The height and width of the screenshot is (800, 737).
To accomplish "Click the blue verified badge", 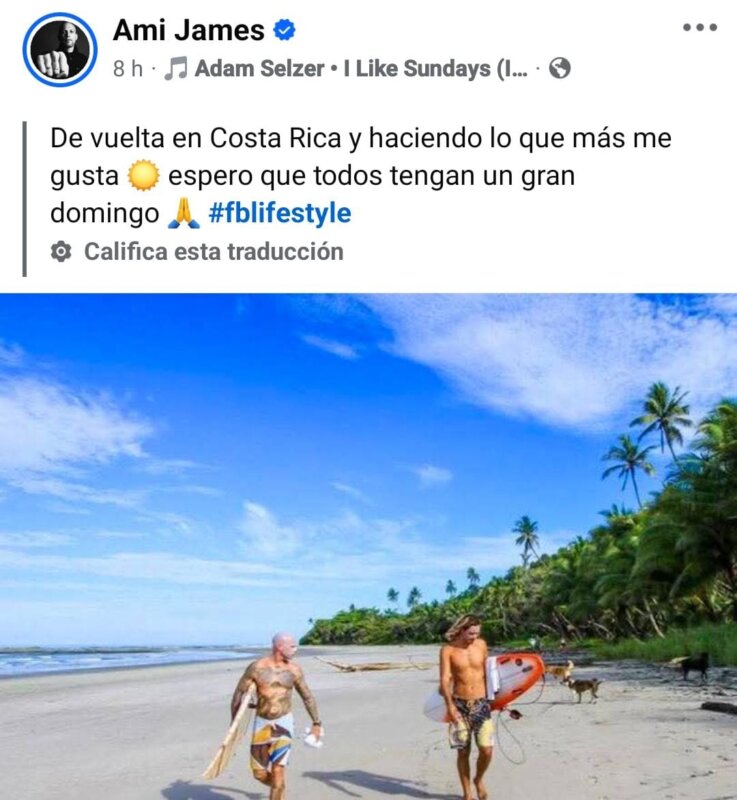I will point(284,30).
